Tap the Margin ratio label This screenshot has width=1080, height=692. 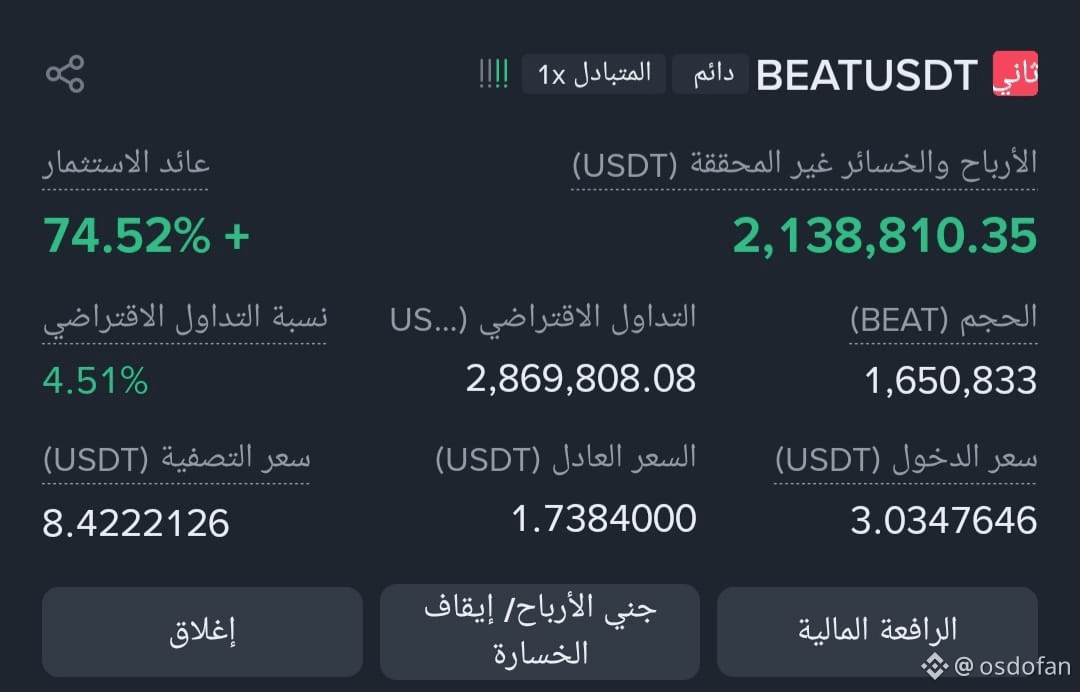point(185,319)
